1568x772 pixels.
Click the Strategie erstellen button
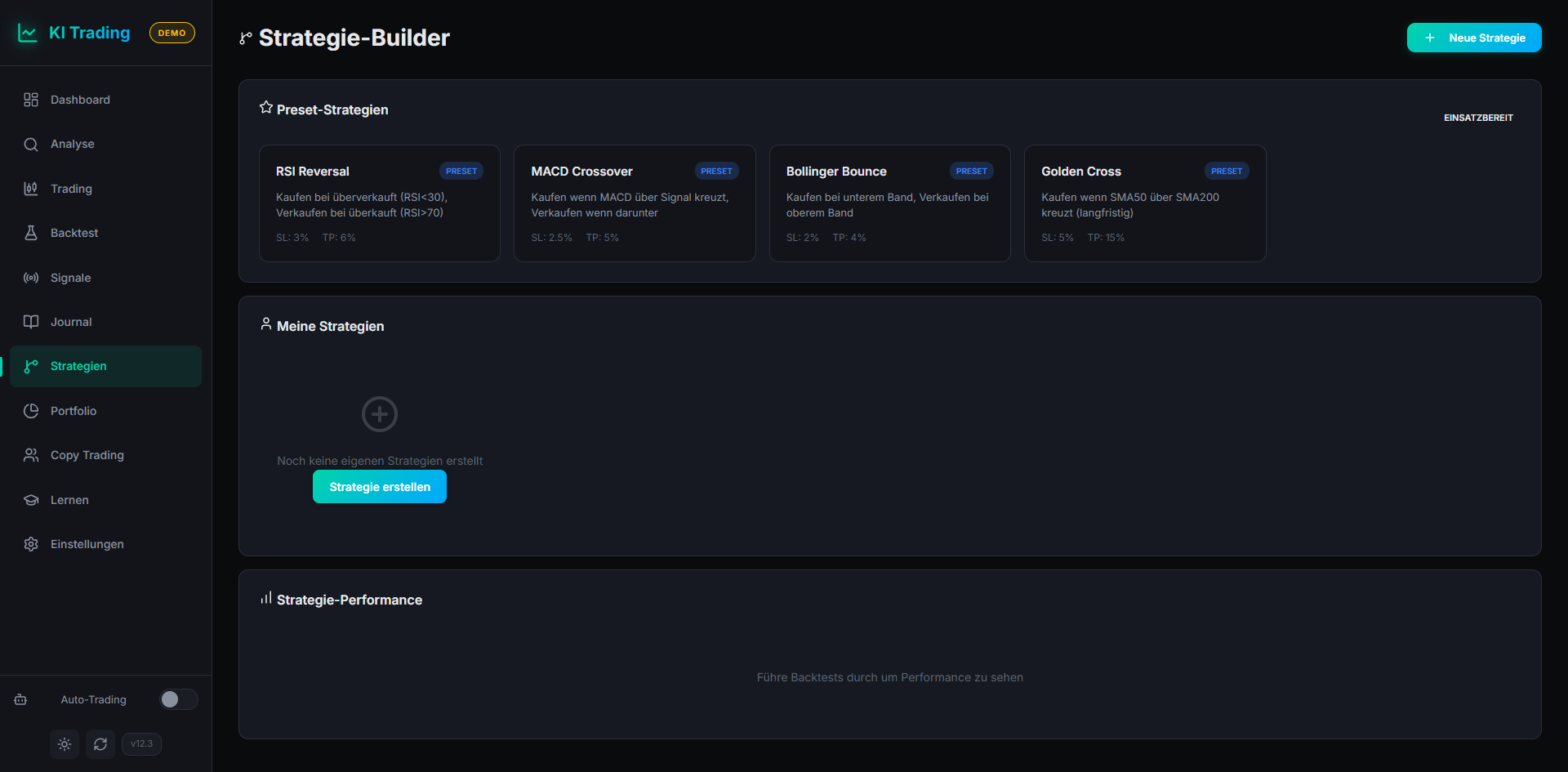380,487
